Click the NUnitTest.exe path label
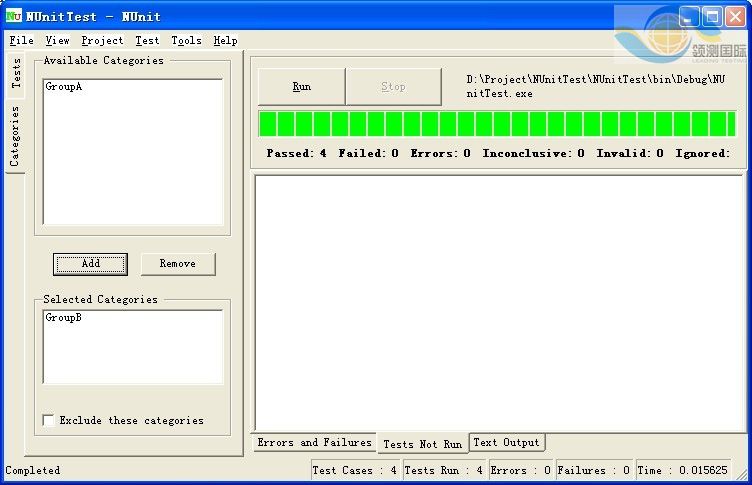The image size is (752, 485). coord(596,86)
